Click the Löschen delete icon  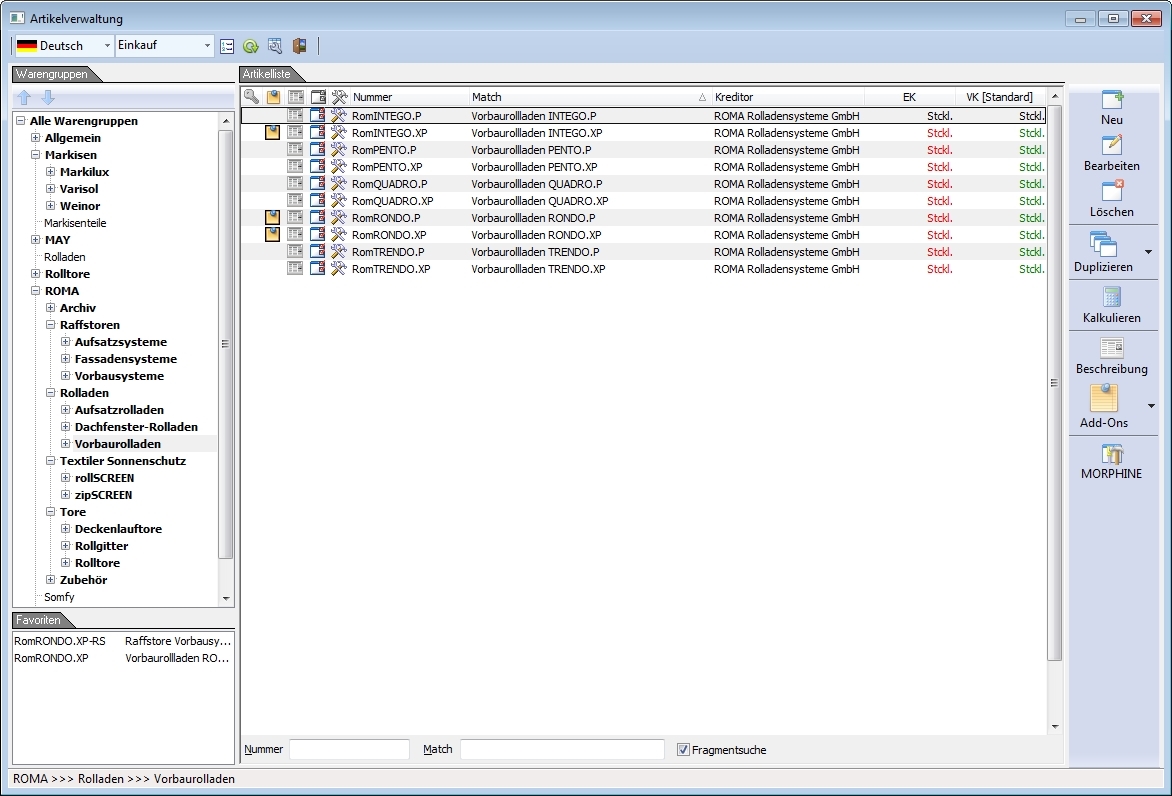tap(1112, 191)
